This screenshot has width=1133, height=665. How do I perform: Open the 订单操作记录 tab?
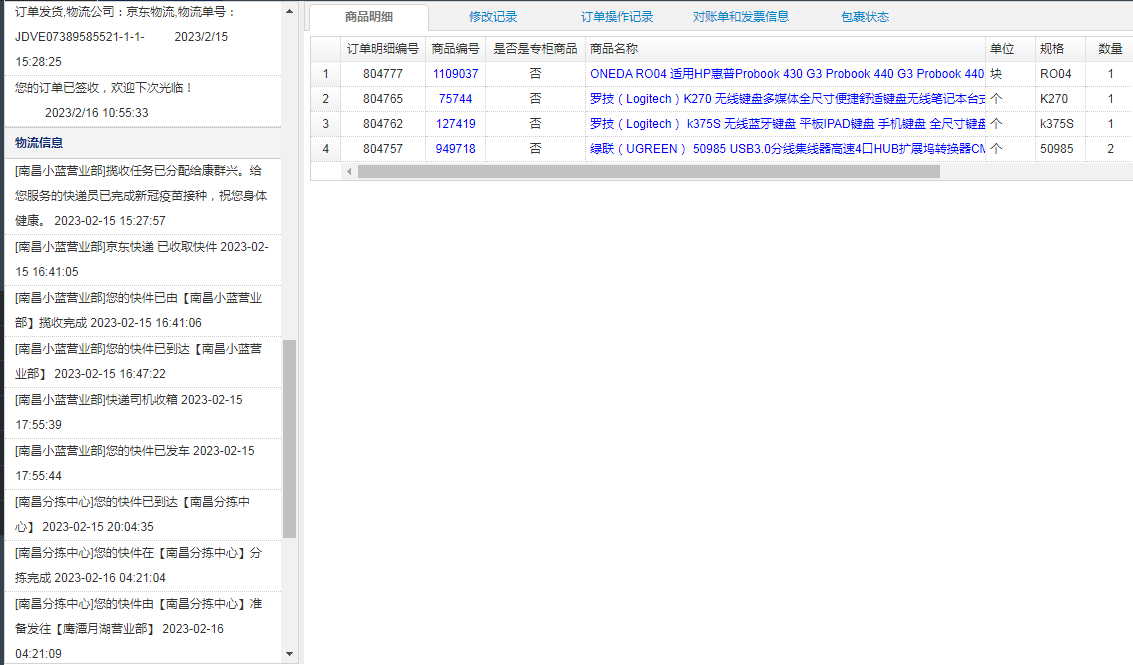point(616,17)
